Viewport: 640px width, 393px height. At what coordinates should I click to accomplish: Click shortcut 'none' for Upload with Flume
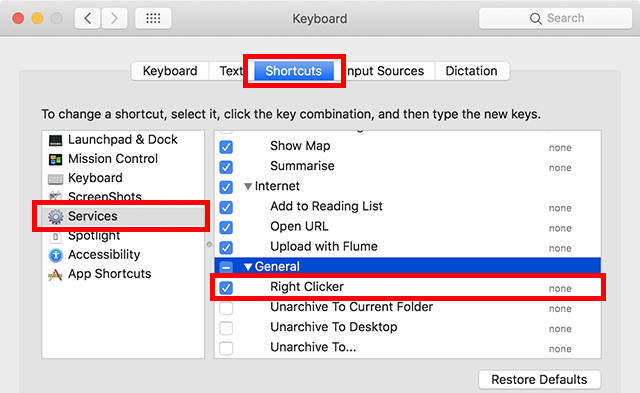pyautogui.click(x=560, y=248)
